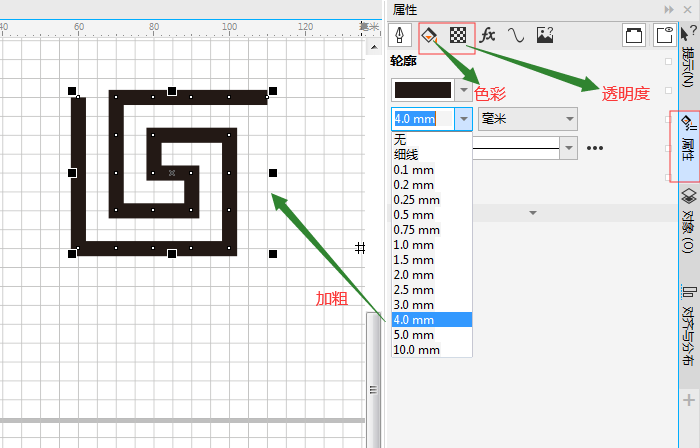Click the fx Effects icon
Image resolution: width=700 pixels, height=448 pixels.
point(487,35)
